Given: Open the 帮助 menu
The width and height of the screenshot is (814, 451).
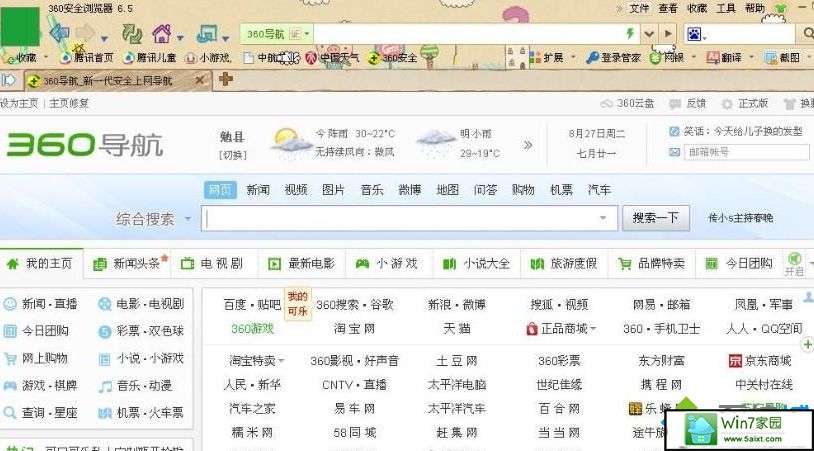Looking at the screenshot, I should 755,8.
